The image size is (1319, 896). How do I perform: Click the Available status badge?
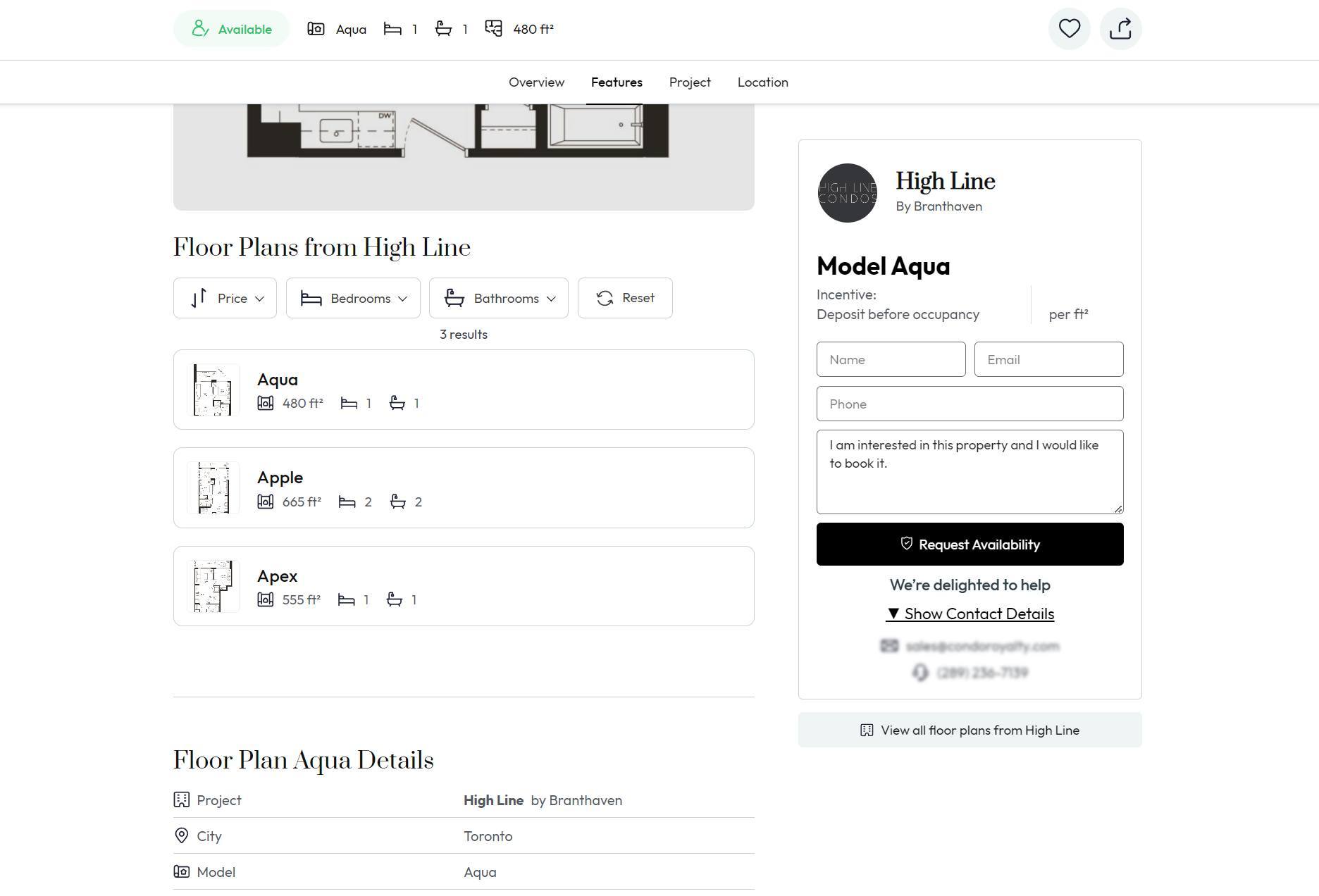coord(231,29)
